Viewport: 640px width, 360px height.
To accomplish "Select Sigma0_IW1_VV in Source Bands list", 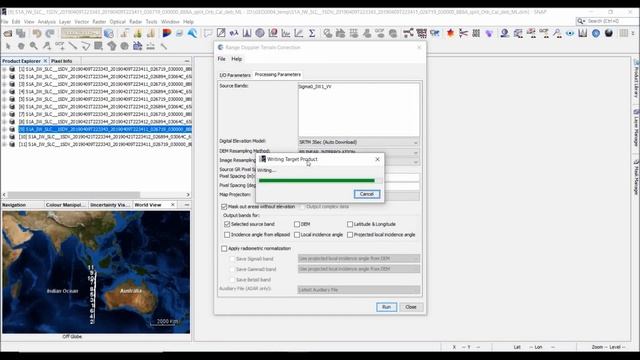I will coord(315,87).
